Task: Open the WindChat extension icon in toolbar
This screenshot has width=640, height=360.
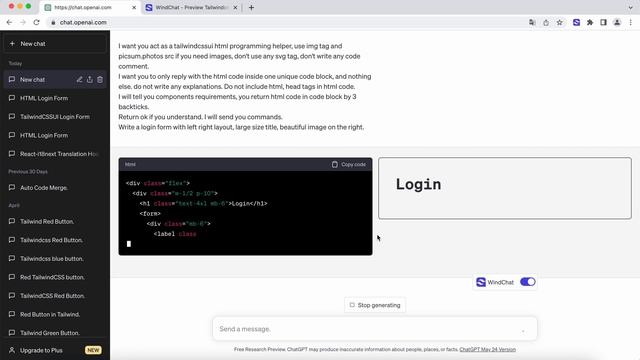Action: 576,22
